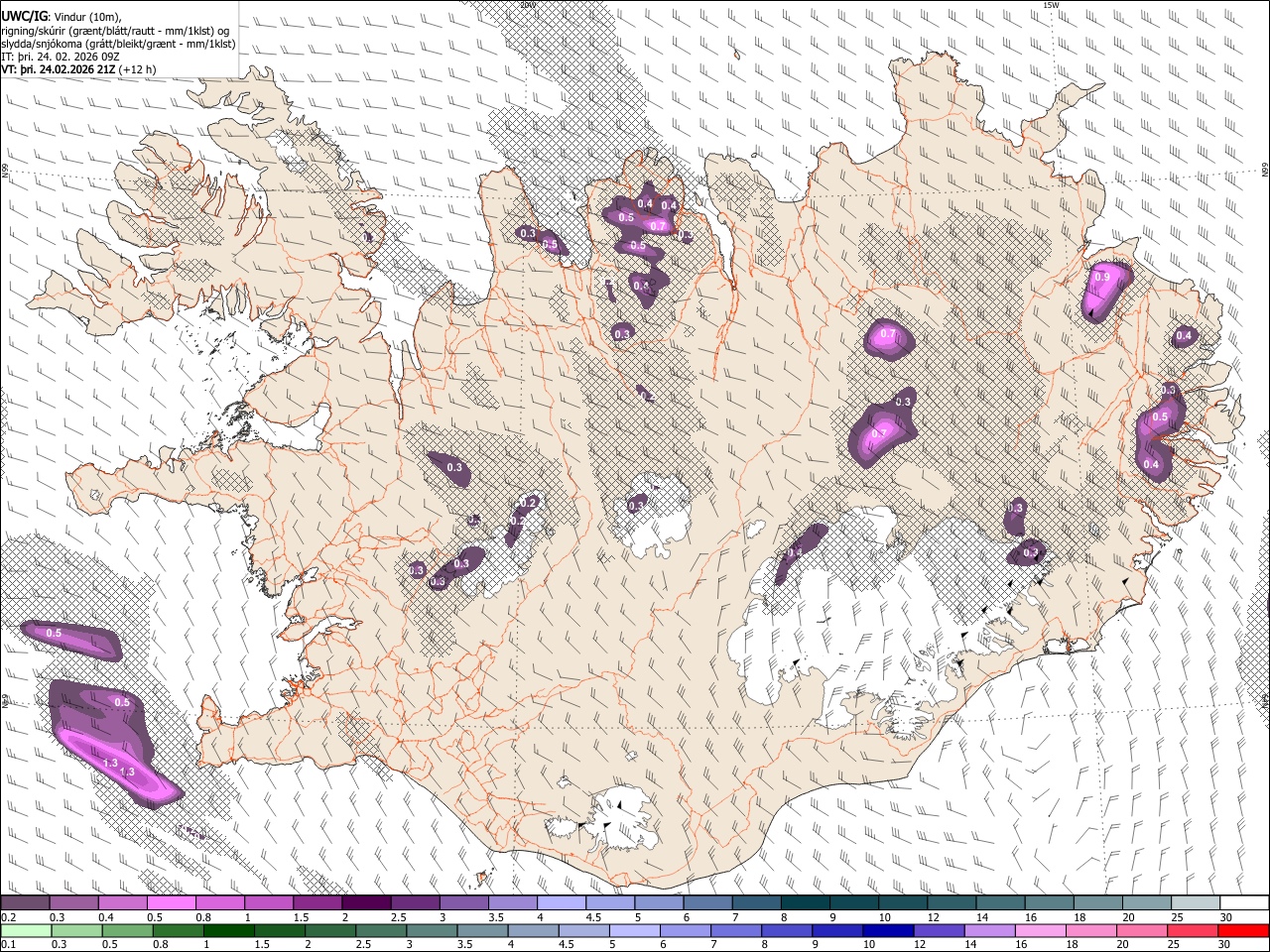
Task: Click the 'UWC/IG: Vindur (10m)' title line
Action: pyautogui.click(x=61, y=16)
